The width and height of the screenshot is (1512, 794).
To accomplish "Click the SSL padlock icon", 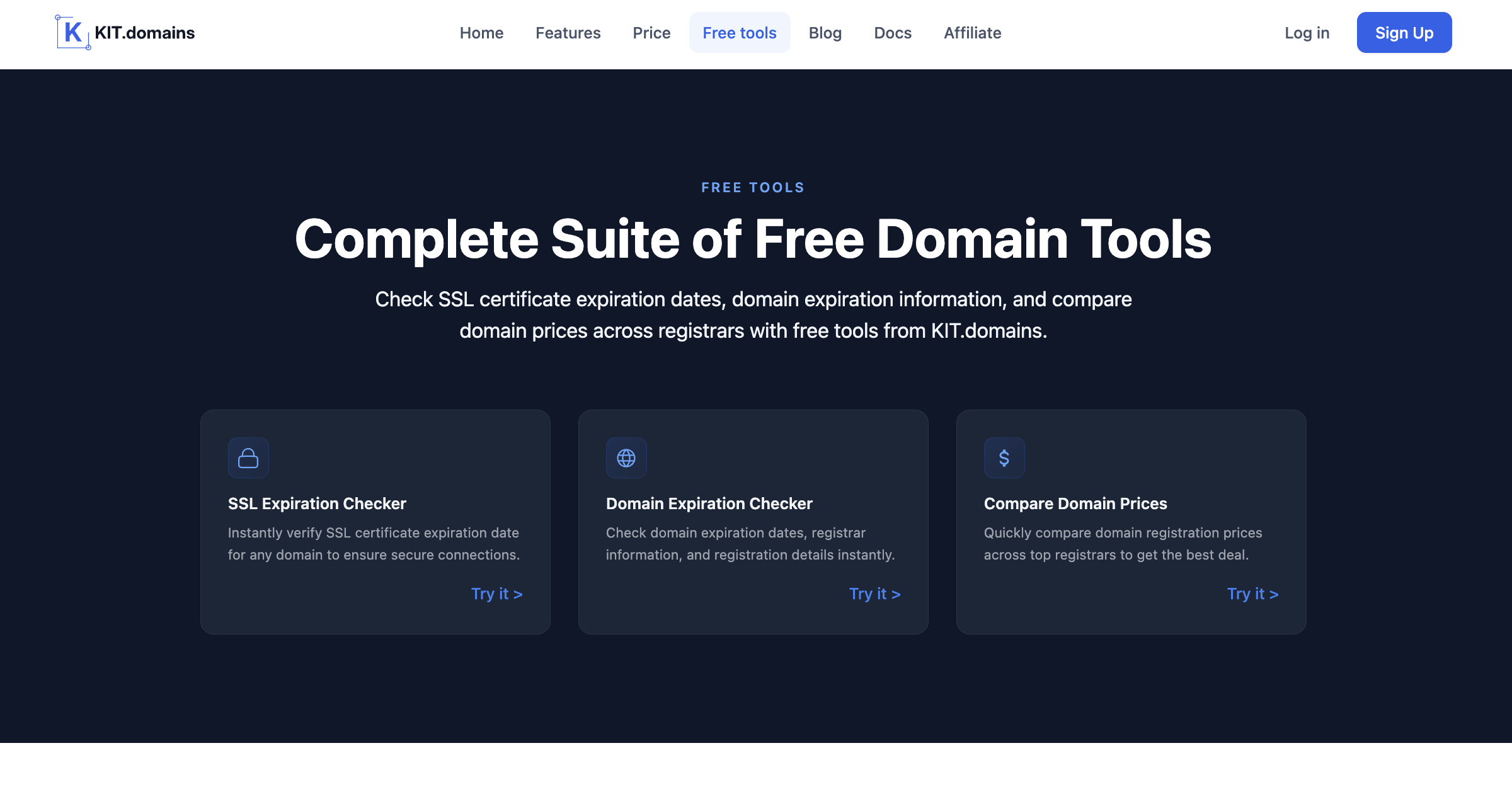I will coord(248,458).
